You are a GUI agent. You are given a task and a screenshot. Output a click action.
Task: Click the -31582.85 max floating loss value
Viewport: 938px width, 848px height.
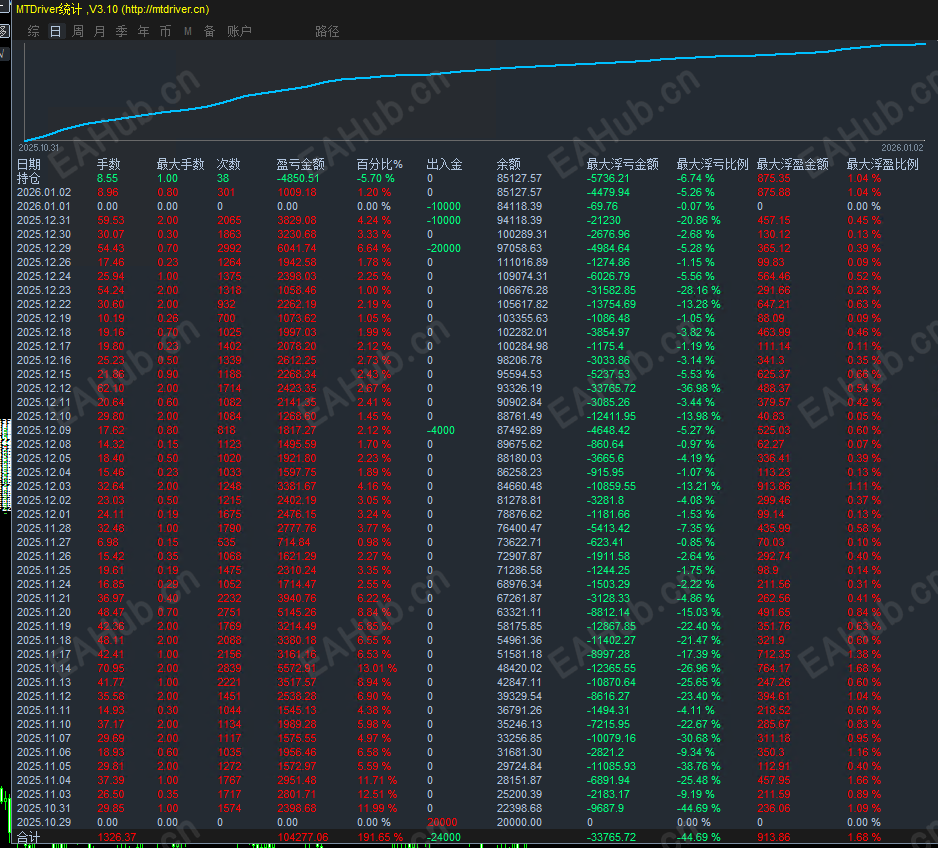[x=611, y=290]
